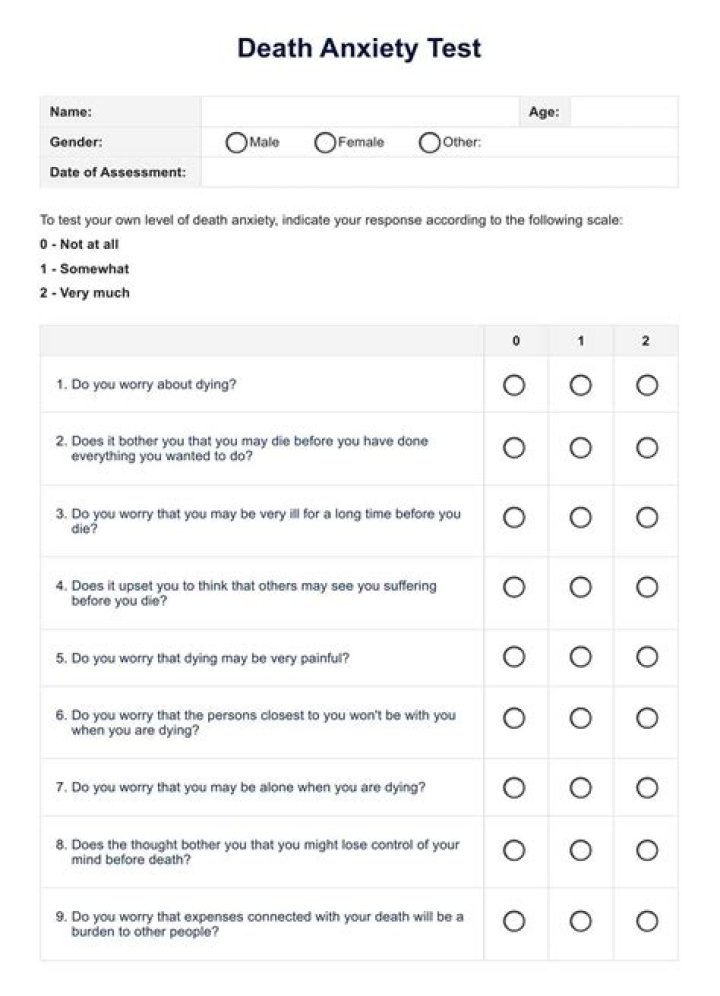Screen dimensions: 720x996
Task: Mark 2 for question 1 about worrying about dying
Action: coord(647,385)
